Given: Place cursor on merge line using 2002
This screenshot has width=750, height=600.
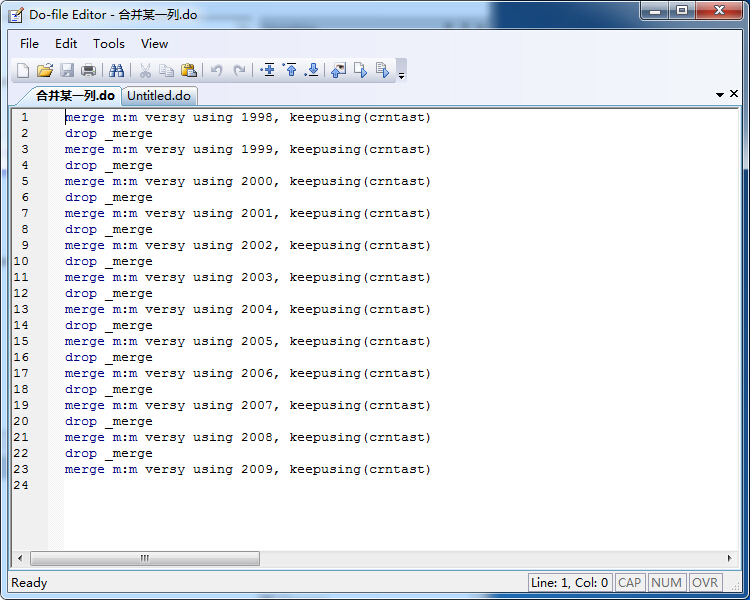Looking at the screenshot, I should click(248, 245).
